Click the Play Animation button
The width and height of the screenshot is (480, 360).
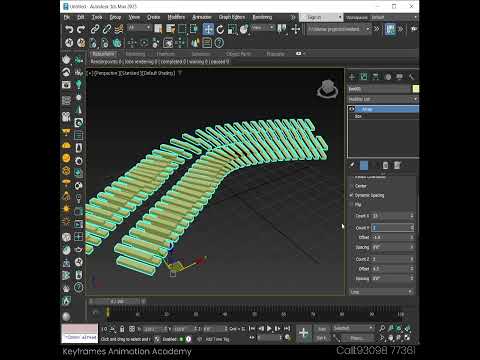point(269,329)
